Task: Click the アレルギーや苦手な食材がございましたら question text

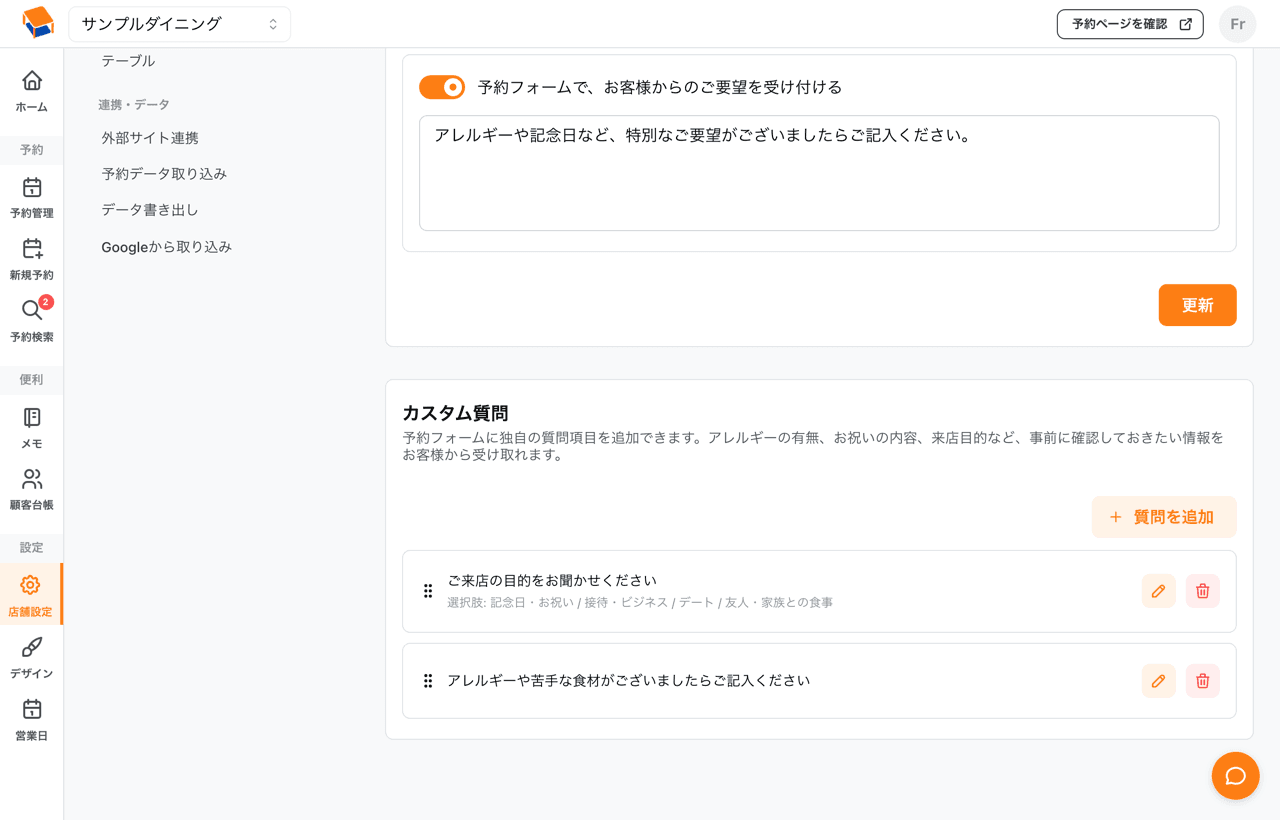Action: tap(628, 681)
